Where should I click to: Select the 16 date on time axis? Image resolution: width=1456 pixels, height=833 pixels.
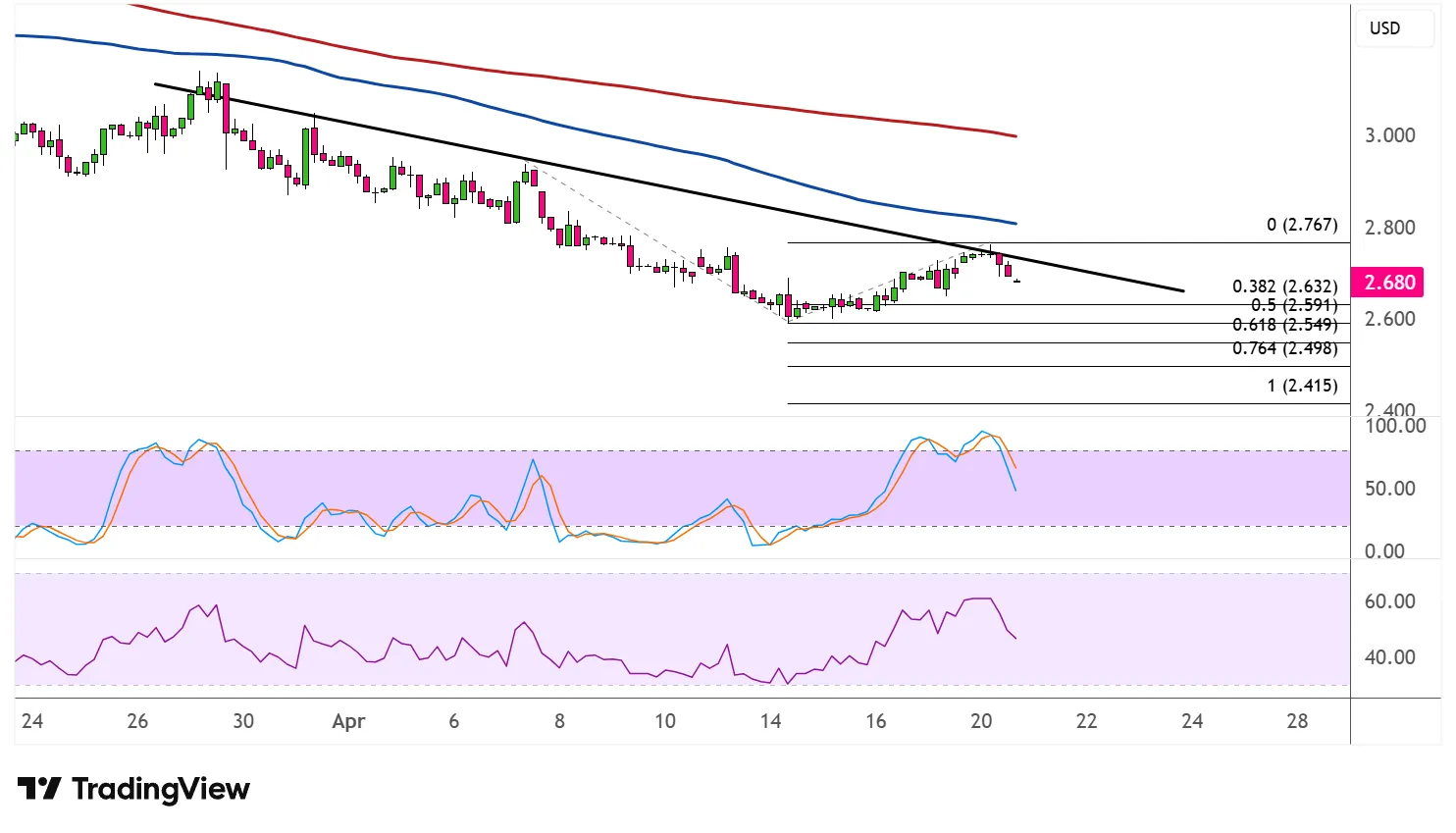point(875,721)
